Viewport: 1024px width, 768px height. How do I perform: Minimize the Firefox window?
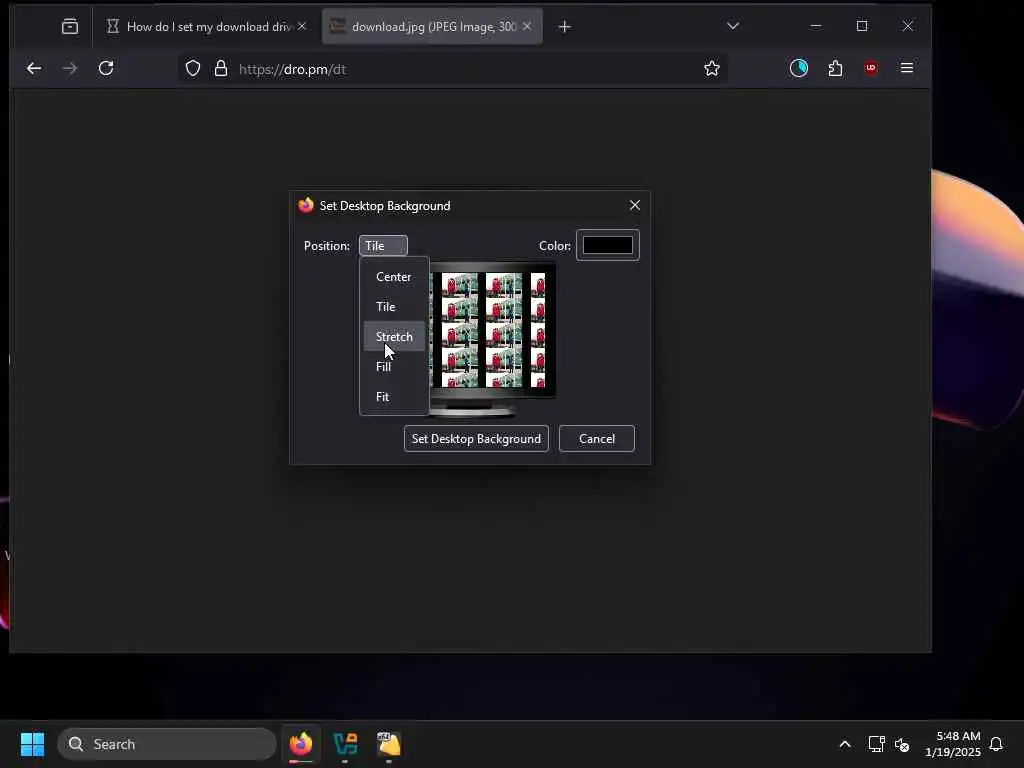point(816,26)
